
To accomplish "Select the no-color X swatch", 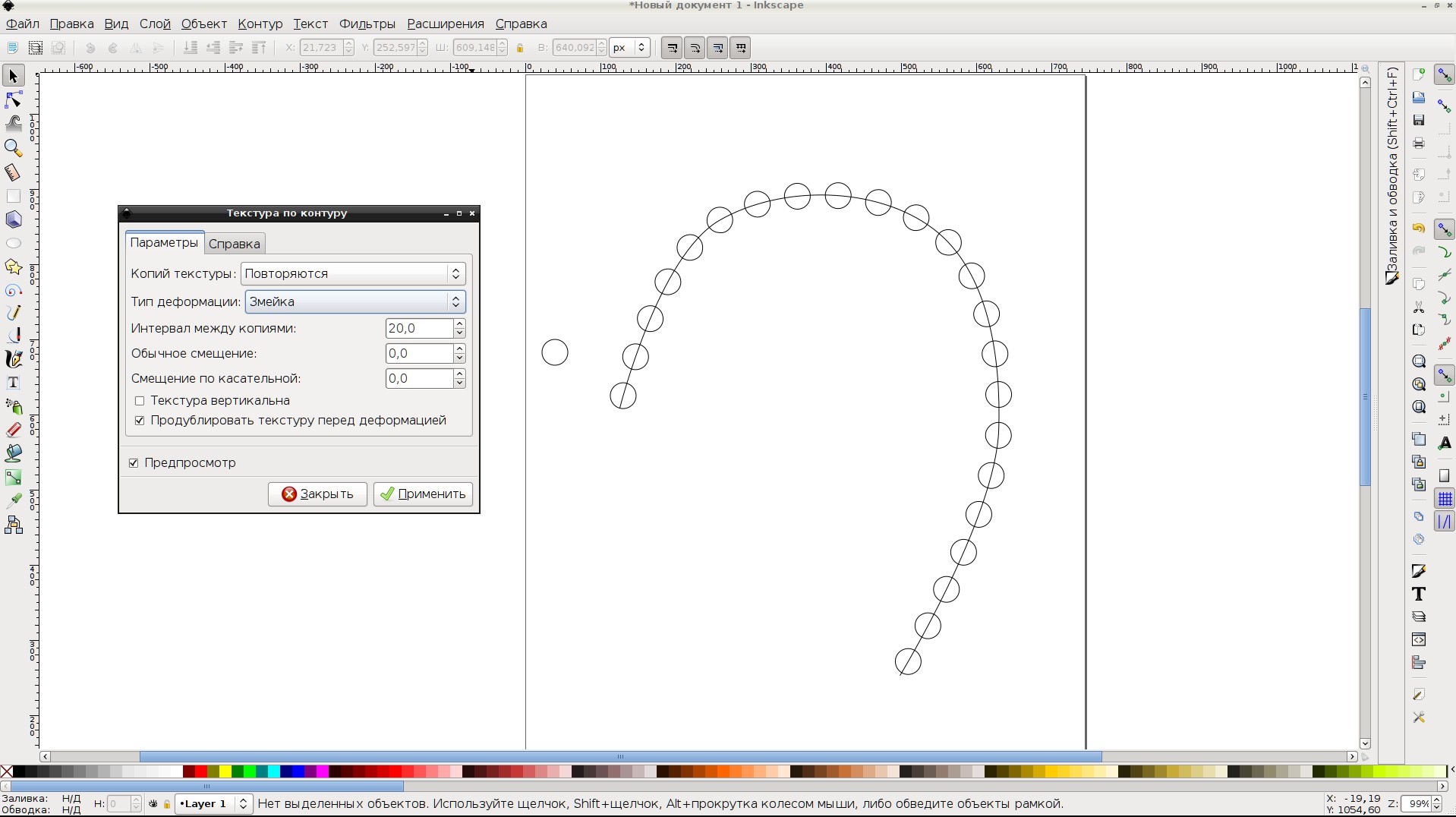I will pos(7,772).
